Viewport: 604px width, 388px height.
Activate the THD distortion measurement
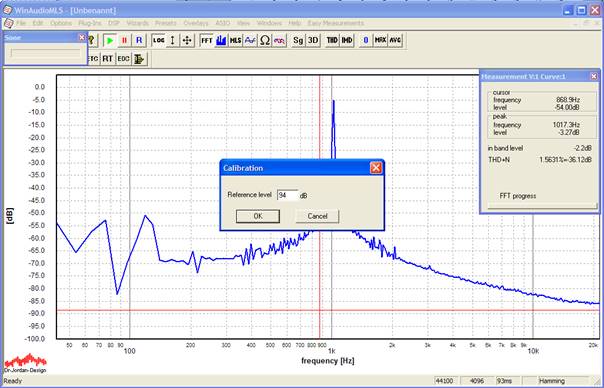[332, 40]
